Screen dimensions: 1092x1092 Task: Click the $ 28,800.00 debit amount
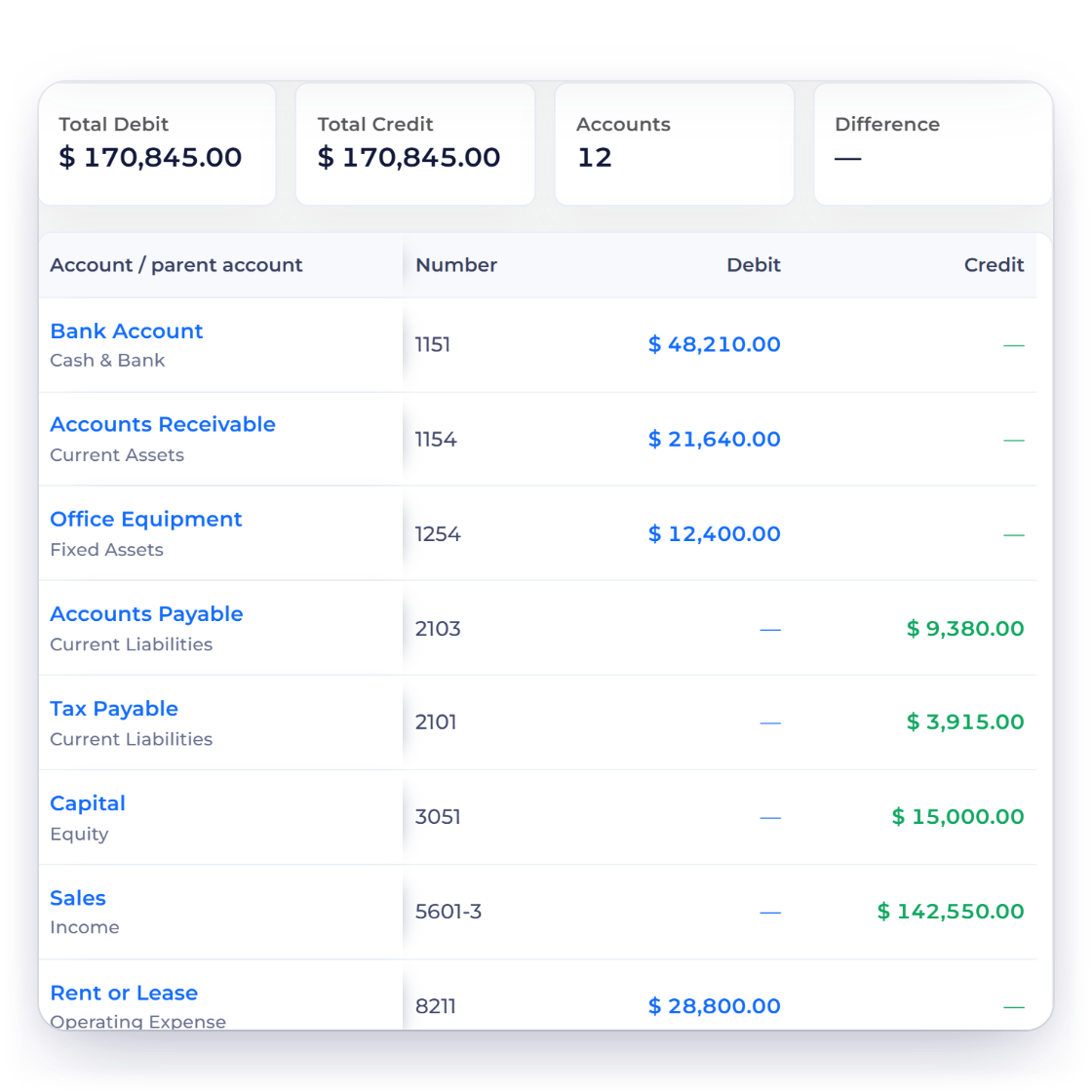(x=714, y=1005)
